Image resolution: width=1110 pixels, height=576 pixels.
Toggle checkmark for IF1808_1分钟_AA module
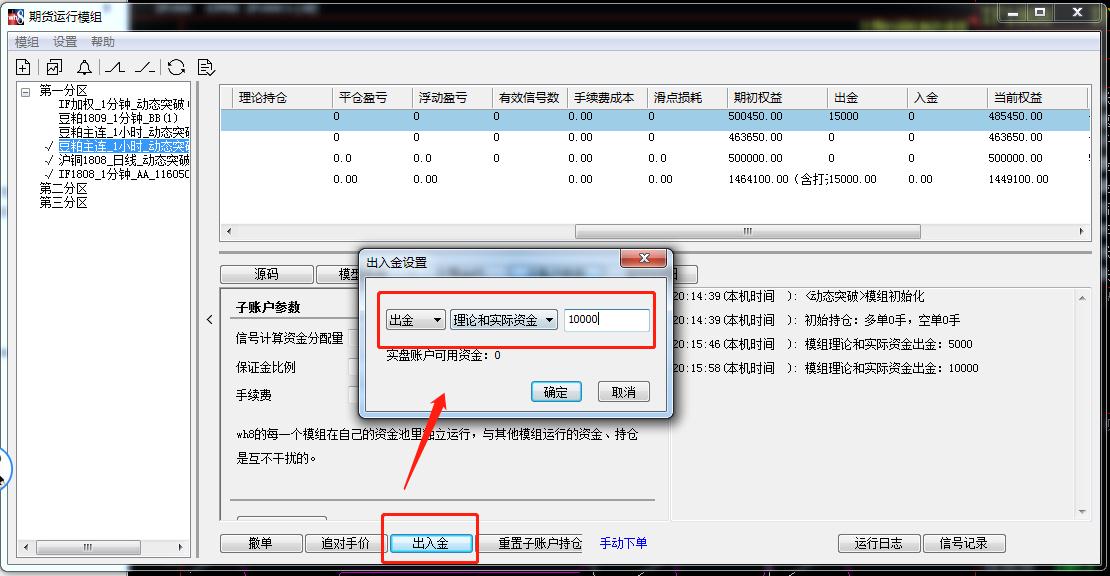pyautogui.click(x=49, y=174)
